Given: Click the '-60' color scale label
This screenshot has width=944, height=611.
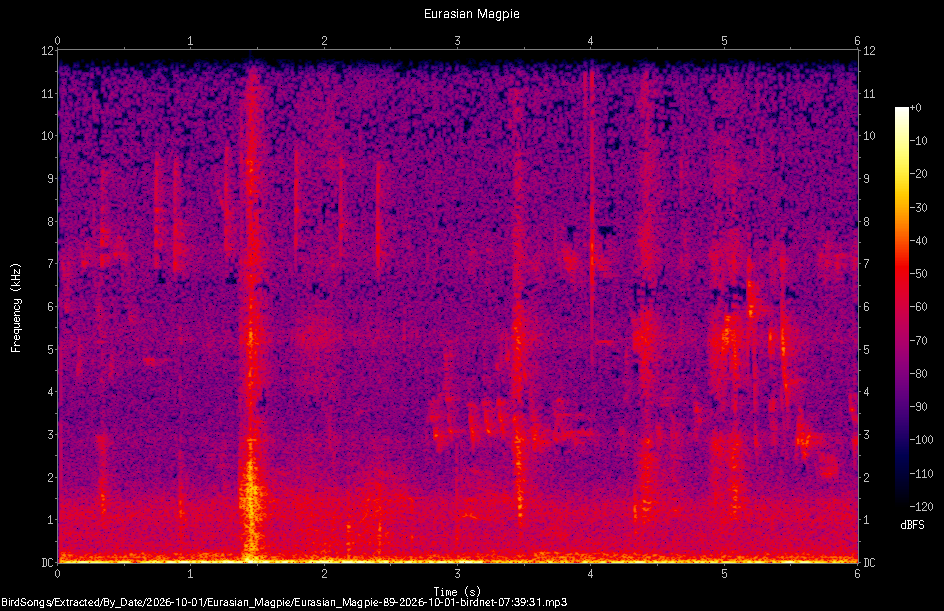Looking at the screenshot, I should (918, 307).
